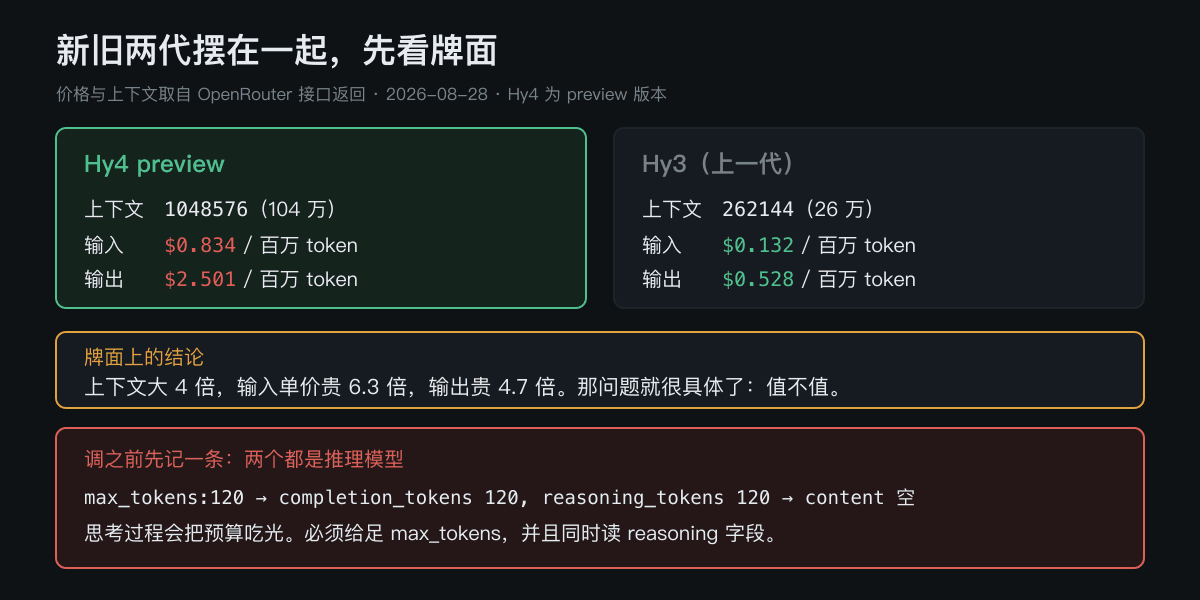Click the line starting 思考过程会把预算吃光
1200x600 pixels.
point(431,534)
